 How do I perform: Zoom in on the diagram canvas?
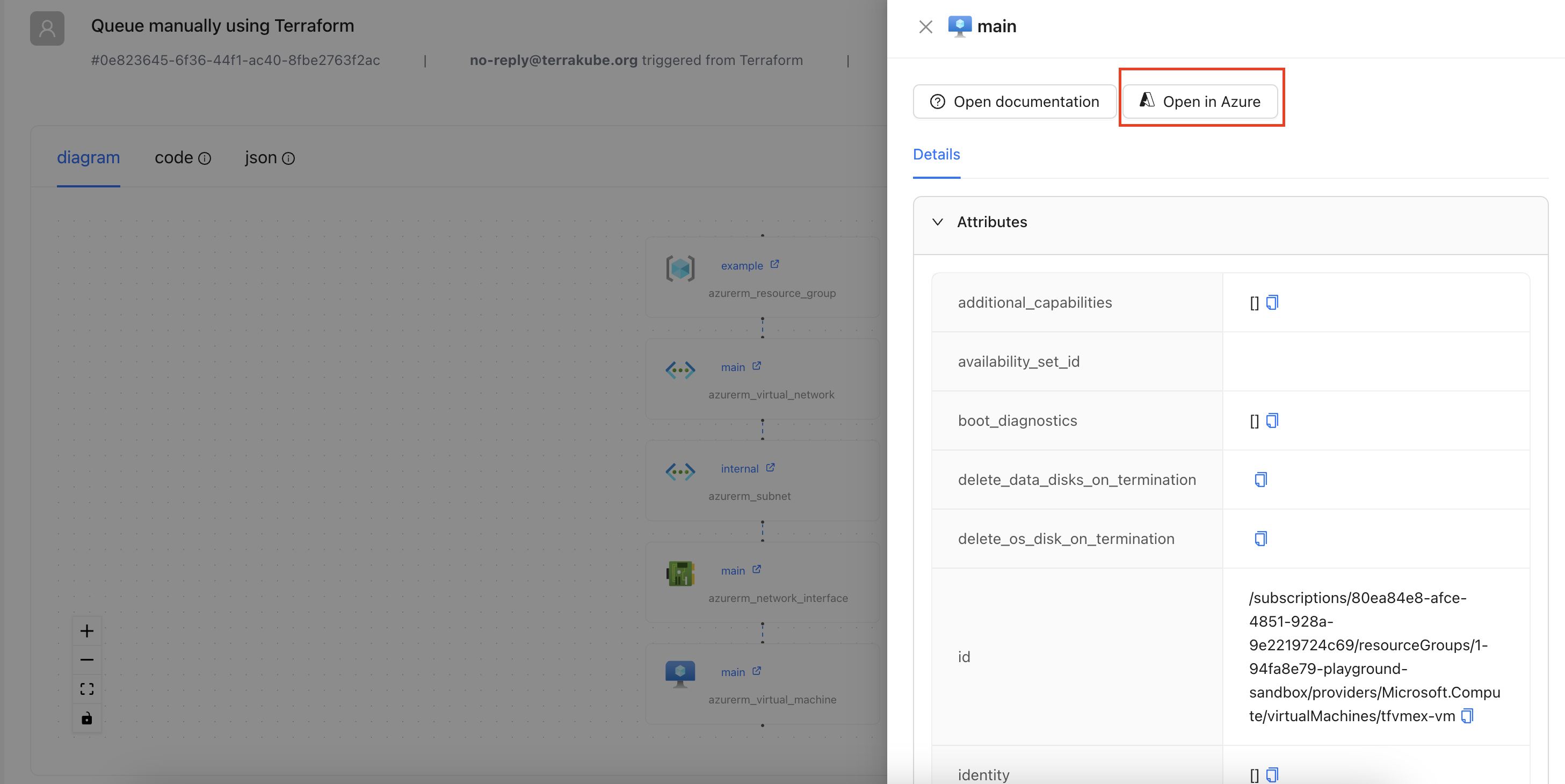point(87,631)
